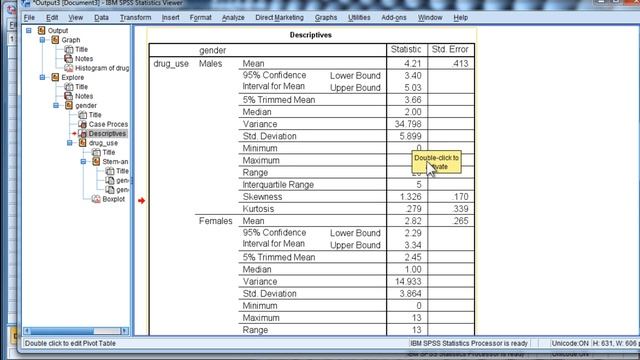Click the gender folder icon in outline

(x=69, y=106)
